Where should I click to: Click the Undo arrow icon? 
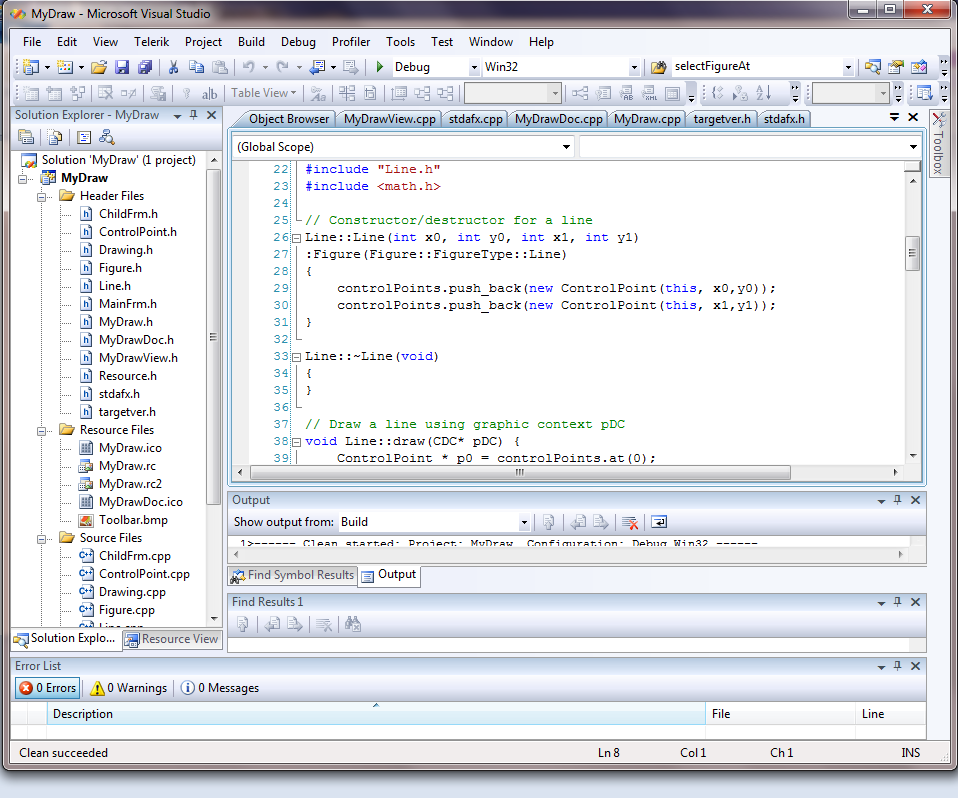(x=248, y=67)
